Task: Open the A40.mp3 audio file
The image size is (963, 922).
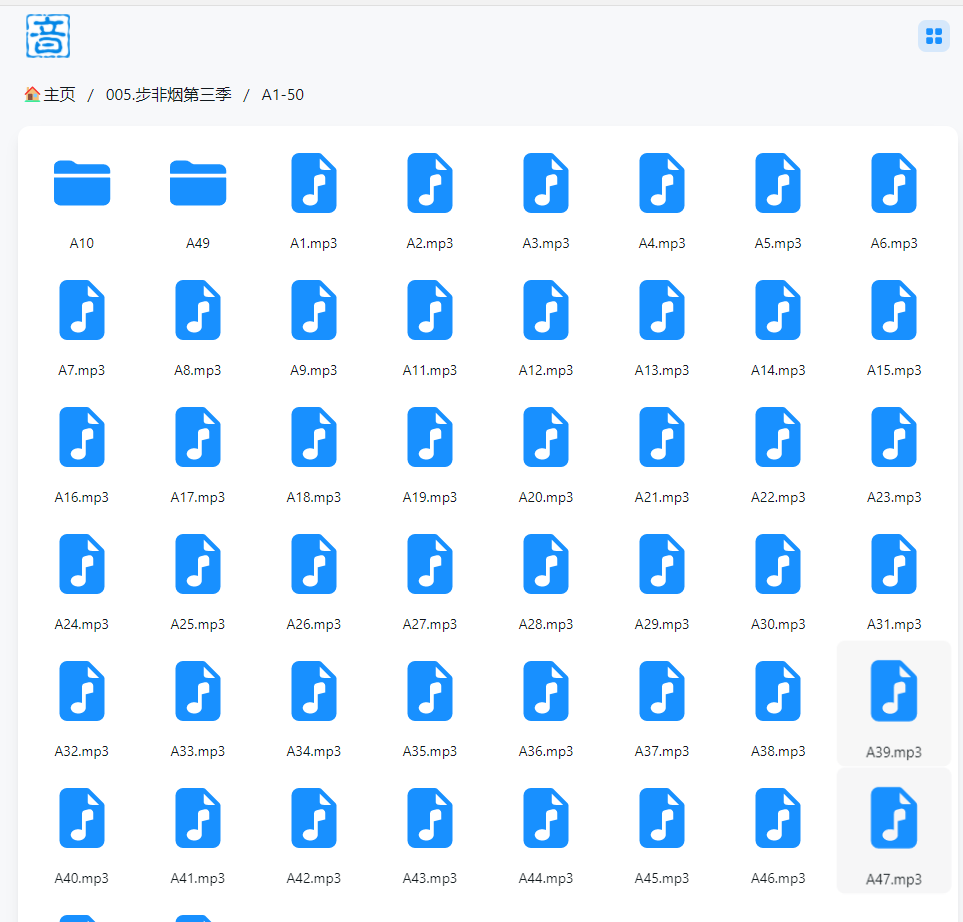Action: tap(82, 818)
